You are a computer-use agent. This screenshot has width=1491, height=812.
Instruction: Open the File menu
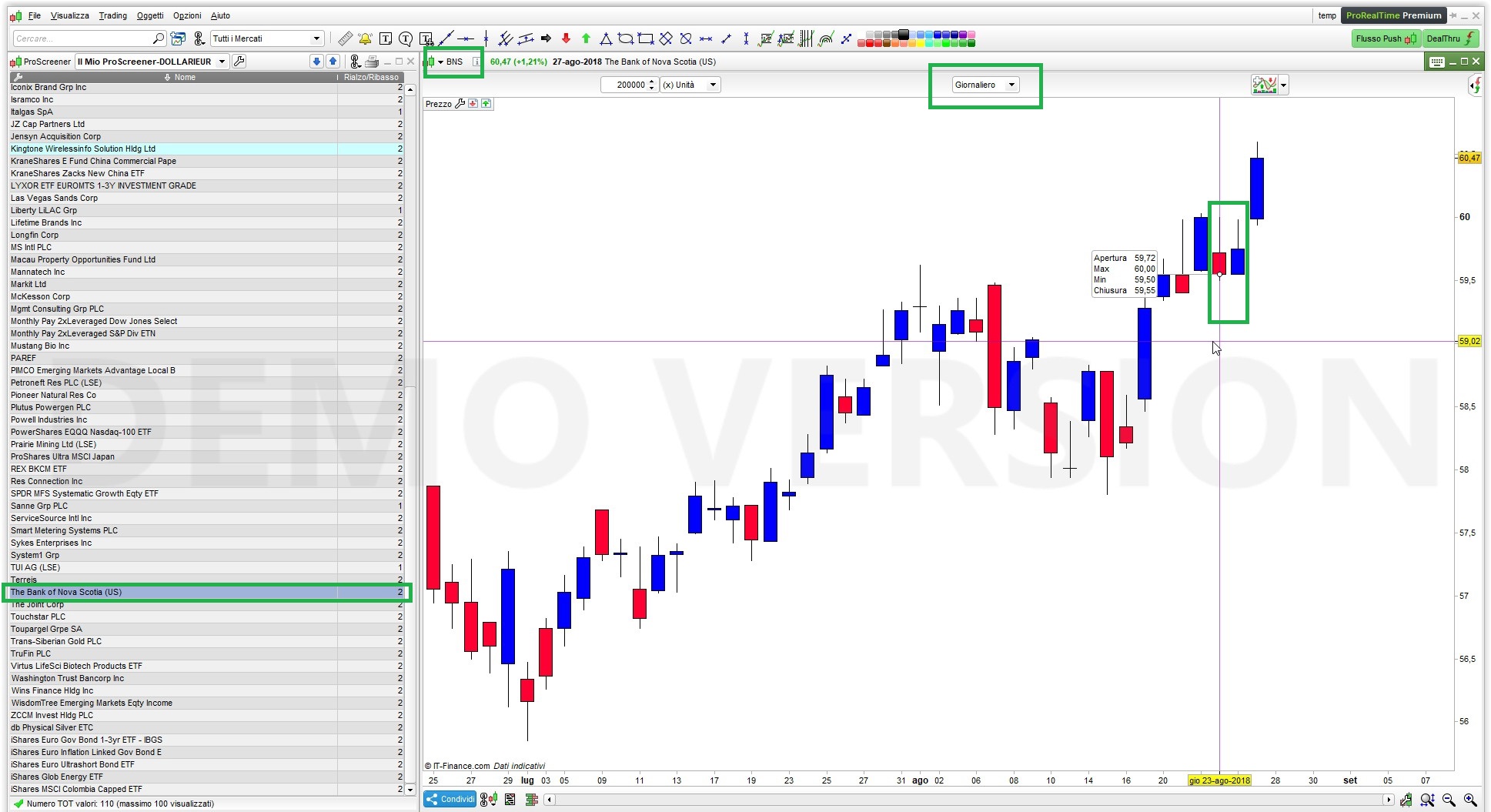(x=35, y=15)
